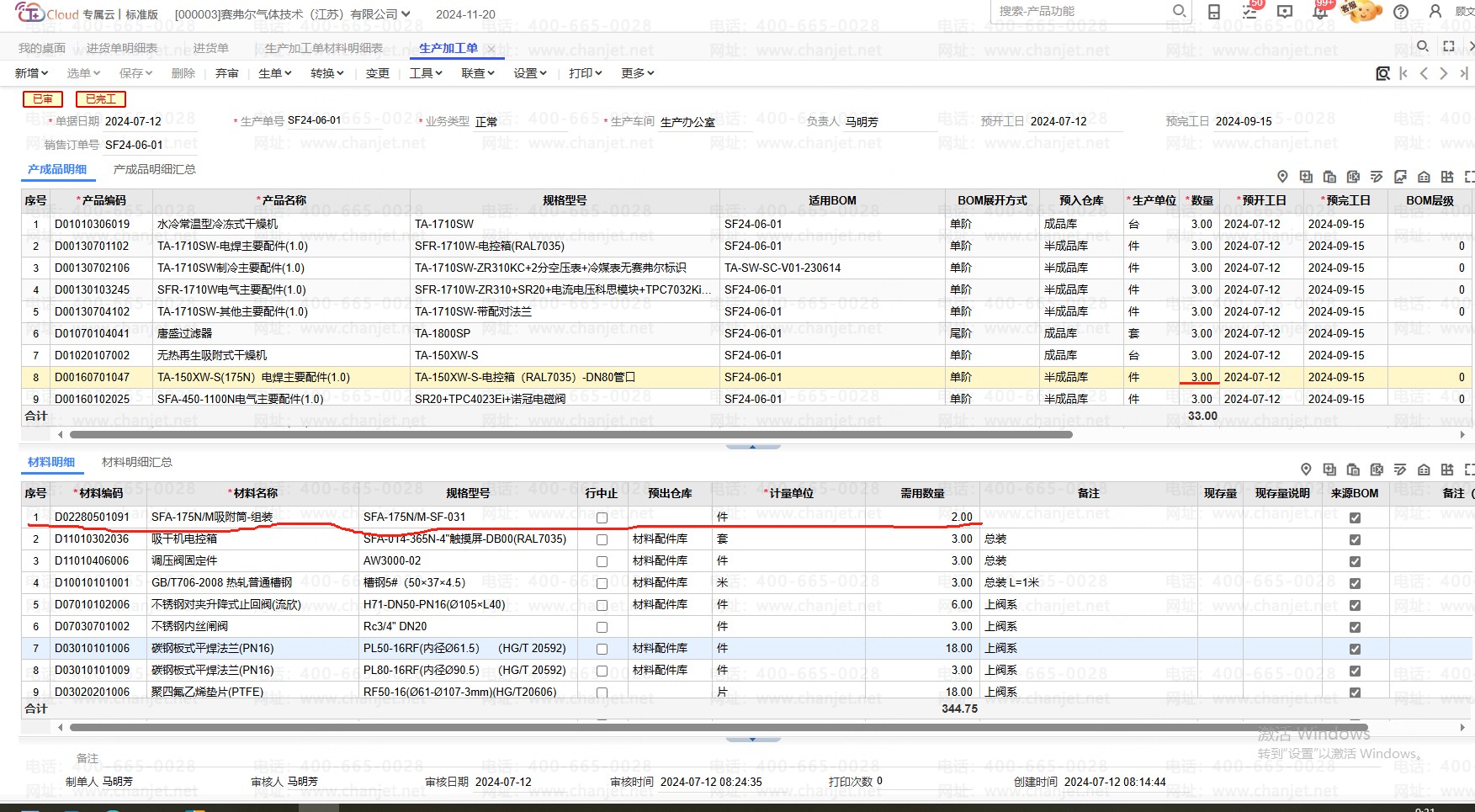This screenshot has width=1475, height=812.
Task: Click the delete row icon in product detail toolbar
Action: 1353,177
